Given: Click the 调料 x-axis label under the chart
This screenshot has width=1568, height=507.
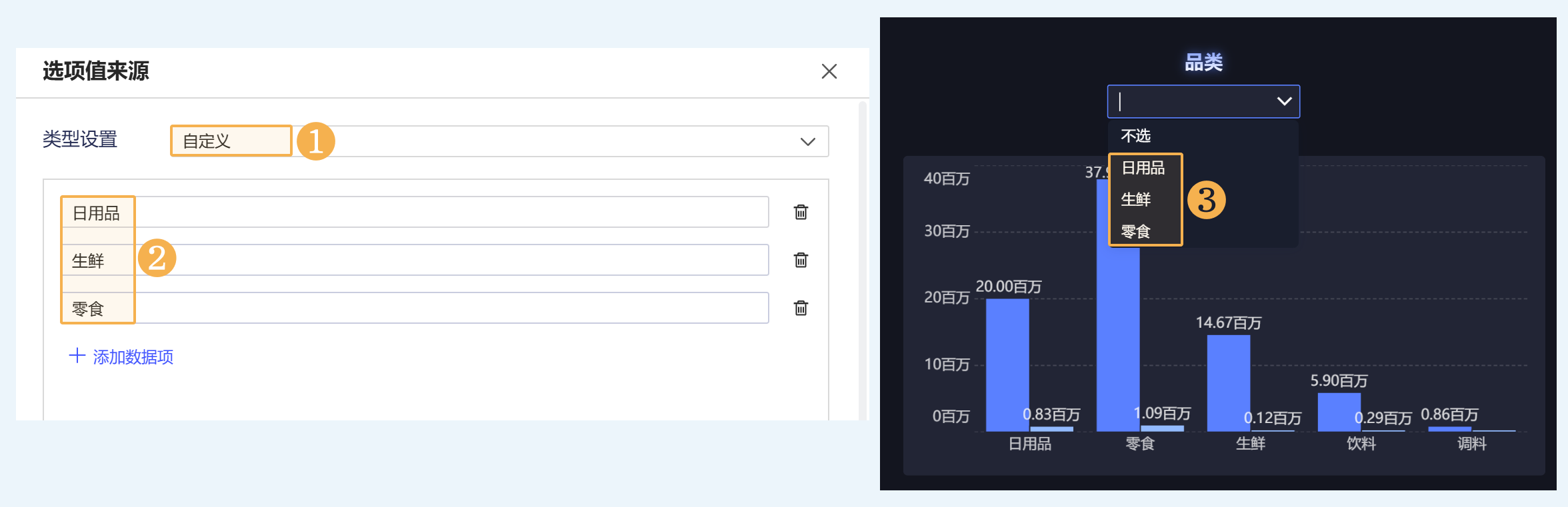Looking at the screenshot, I should click(x=1472, y=444).
